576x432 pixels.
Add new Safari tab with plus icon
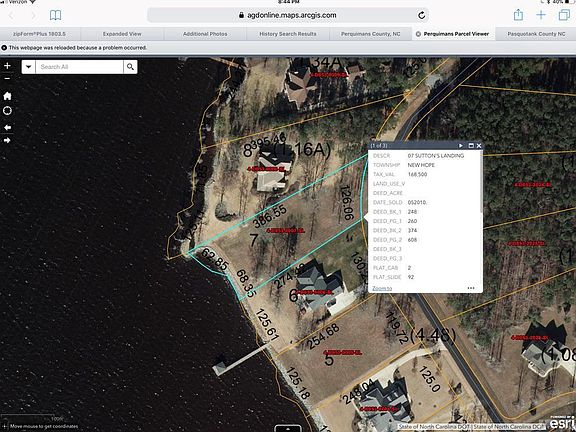541,15
